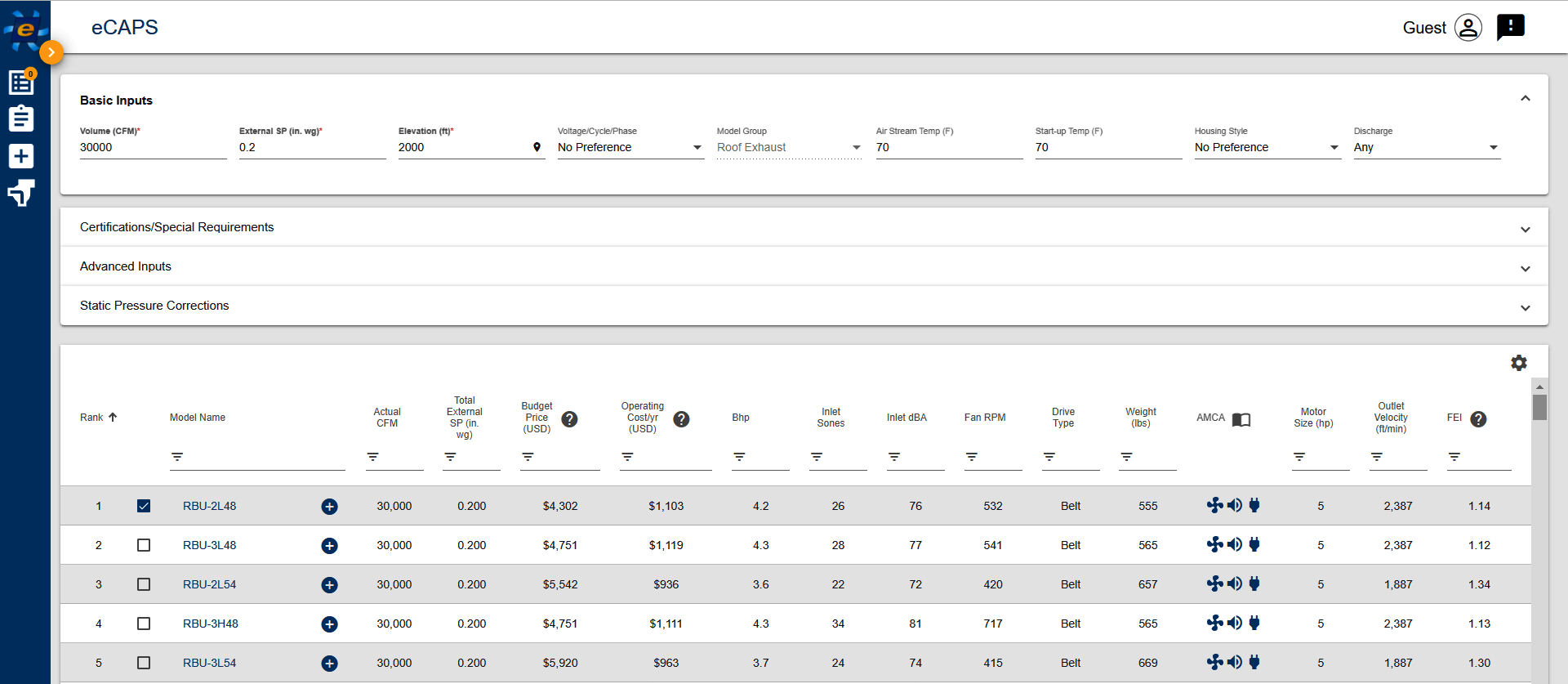Viewport: 1568px width, 684px height.
Task: Open the Voltage/Cycle/Phase dropdown
Action: [630, 147]
